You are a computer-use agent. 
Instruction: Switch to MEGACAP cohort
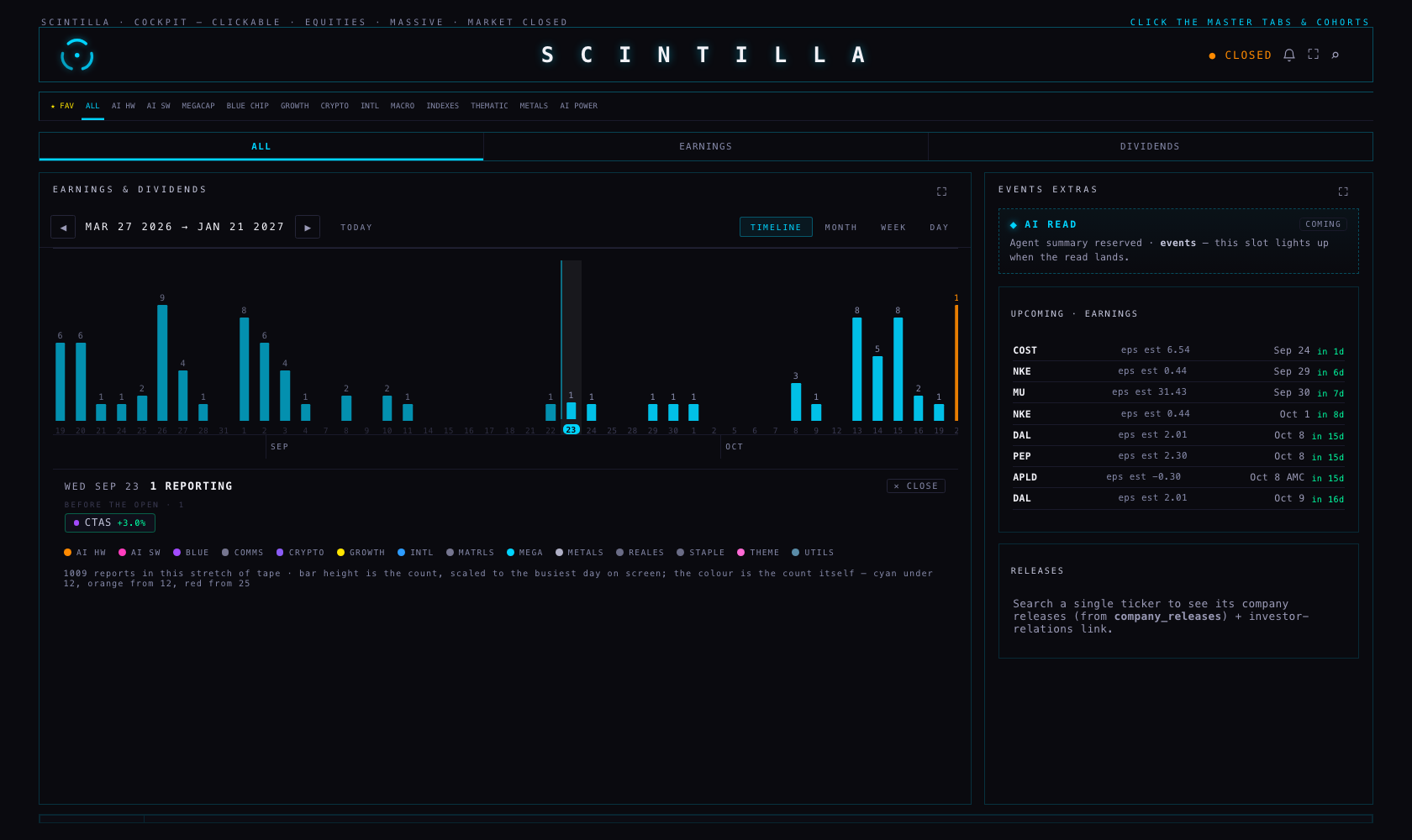(198, 106)
